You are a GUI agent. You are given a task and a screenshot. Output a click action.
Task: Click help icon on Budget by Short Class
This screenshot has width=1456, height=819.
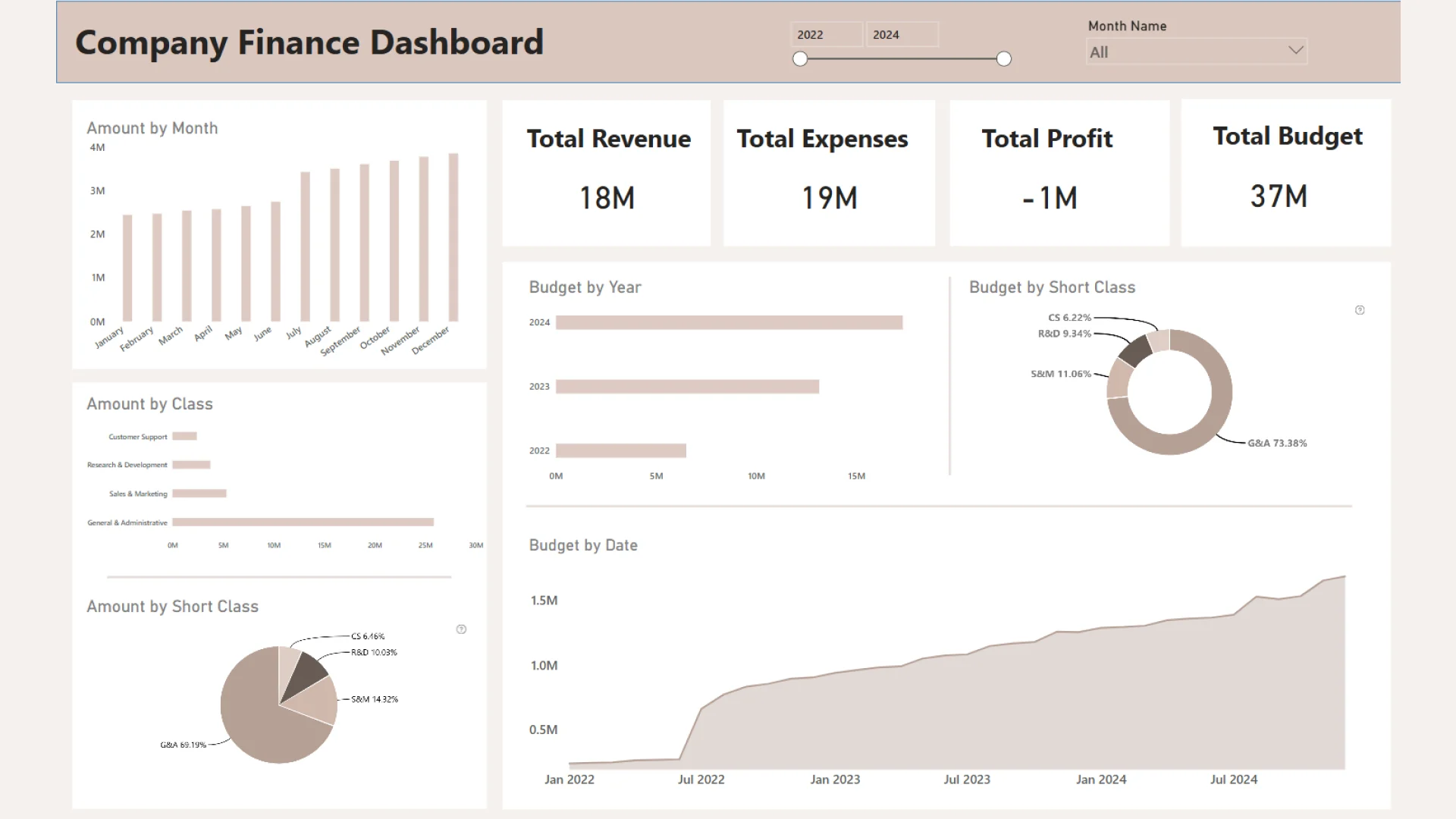click(x=1360, y=310)
